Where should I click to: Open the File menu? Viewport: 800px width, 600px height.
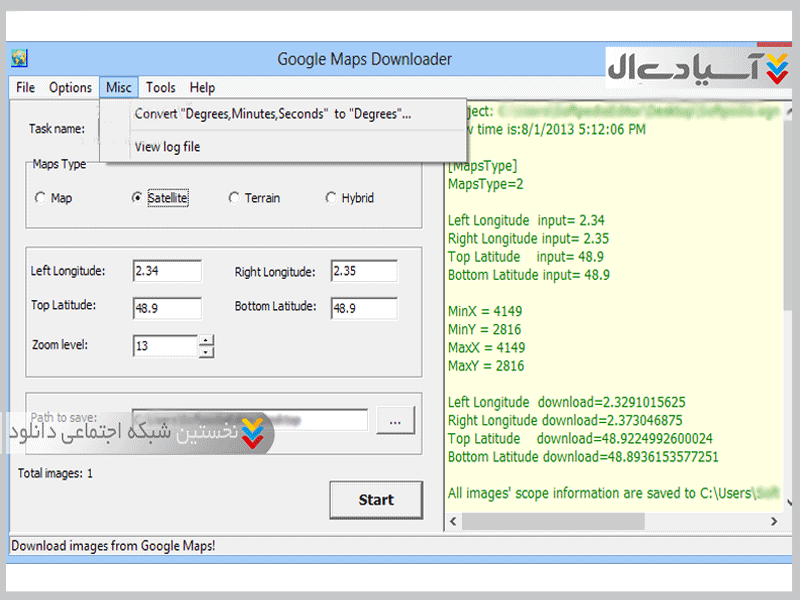[25, 88]
